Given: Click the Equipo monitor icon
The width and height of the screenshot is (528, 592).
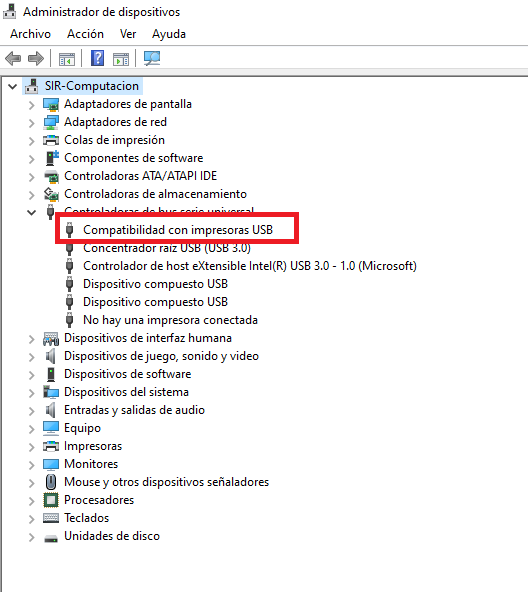Looking at the screenshot, I should click(x=51, y=428).
